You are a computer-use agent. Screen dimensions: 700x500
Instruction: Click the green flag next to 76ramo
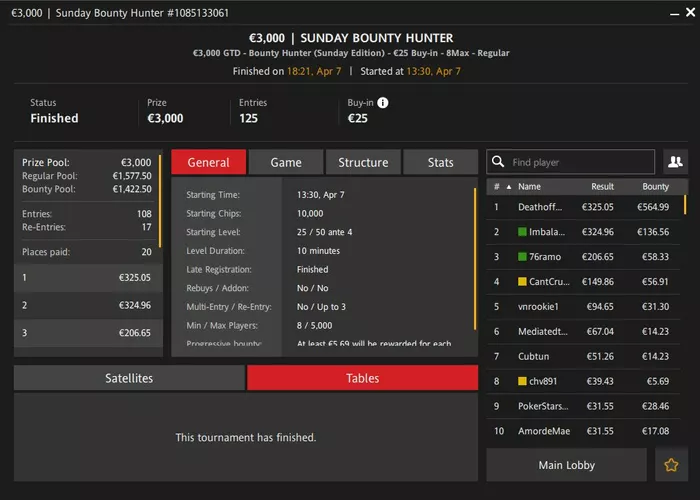click(x=522, y=257)
